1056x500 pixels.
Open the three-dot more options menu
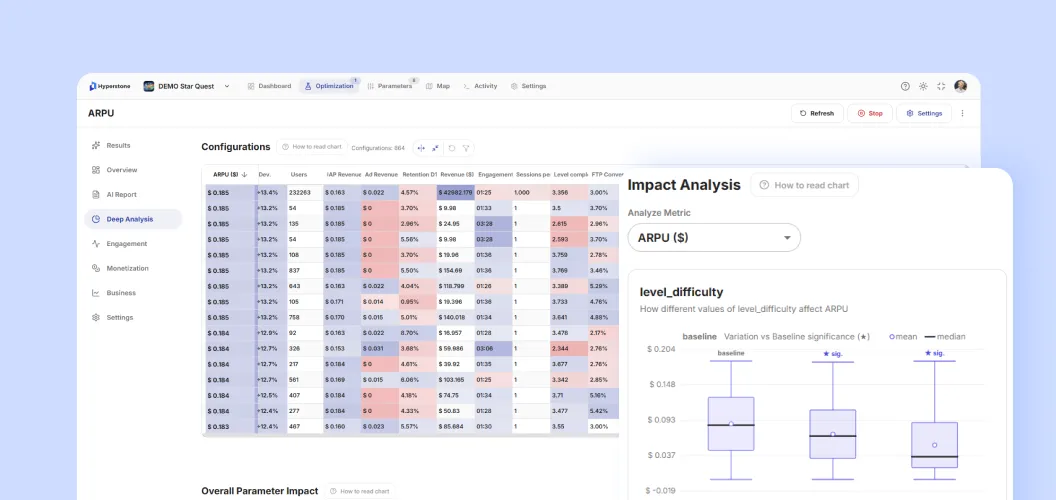[x=962, y=113]
